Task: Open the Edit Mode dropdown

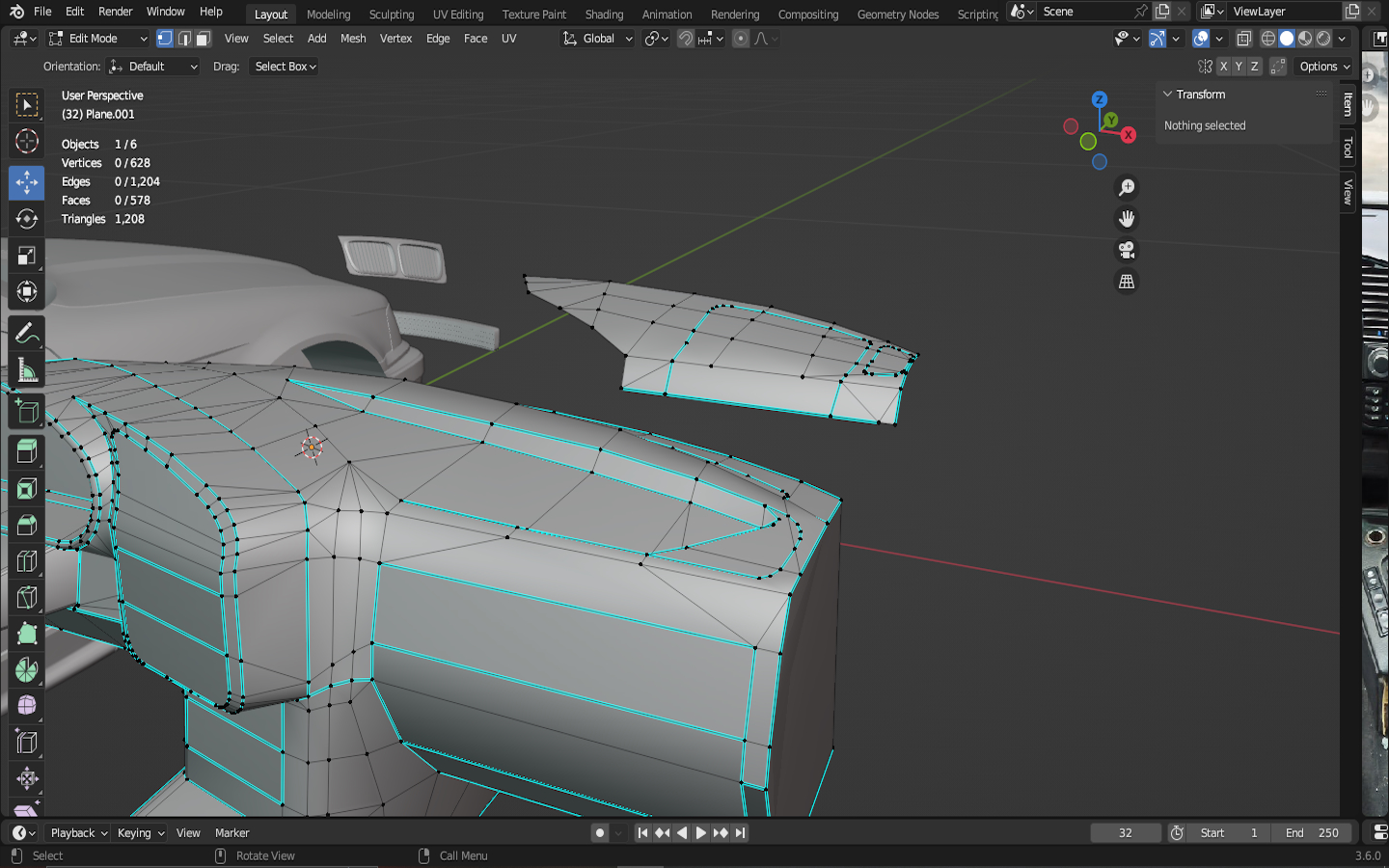Action: 98,39
